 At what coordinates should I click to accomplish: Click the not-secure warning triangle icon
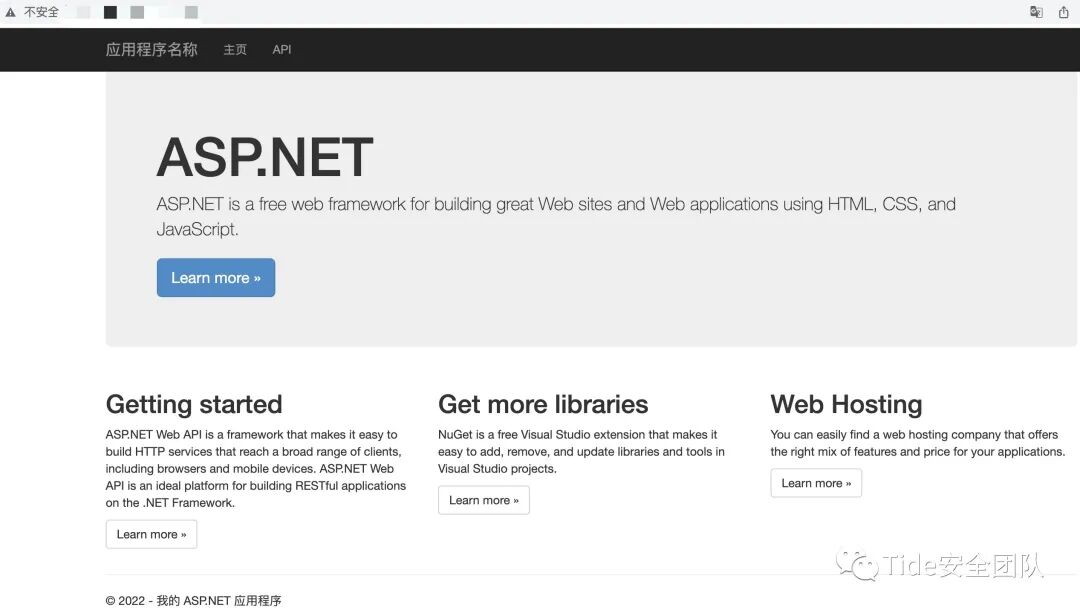(10, 12)
